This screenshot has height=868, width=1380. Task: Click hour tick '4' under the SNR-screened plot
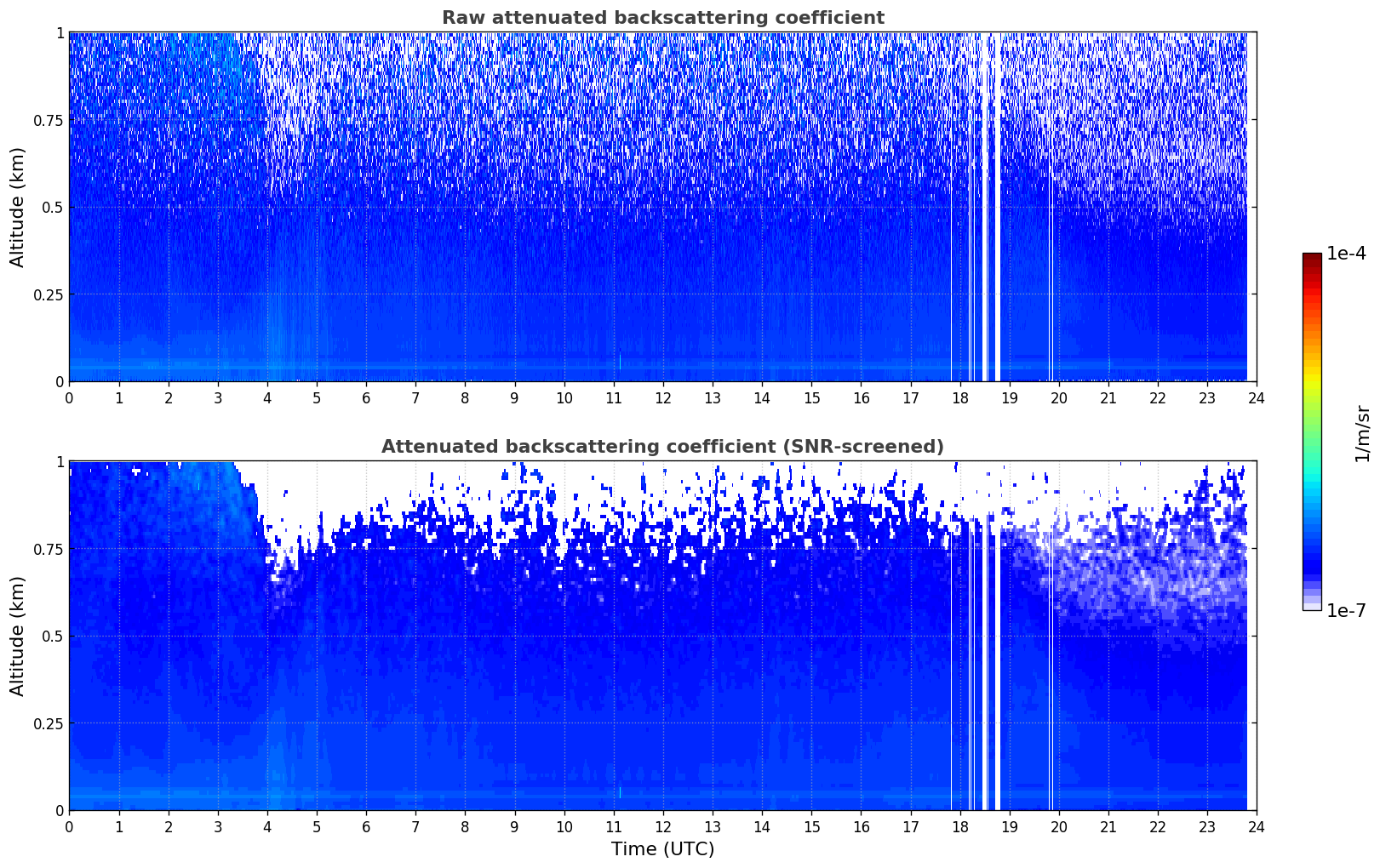267,826
